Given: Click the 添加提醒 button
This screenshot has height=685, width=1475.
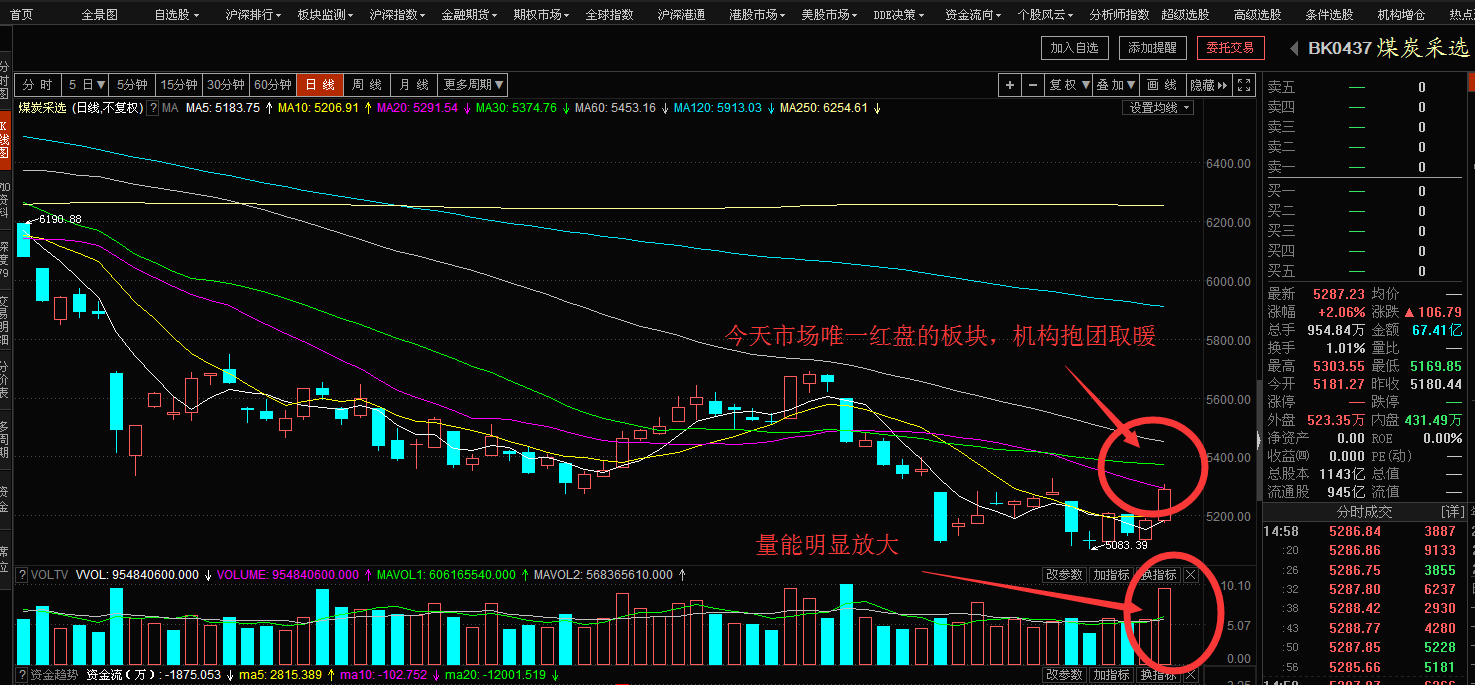Looking at the screenshot, I should [x=1153, y=47].
